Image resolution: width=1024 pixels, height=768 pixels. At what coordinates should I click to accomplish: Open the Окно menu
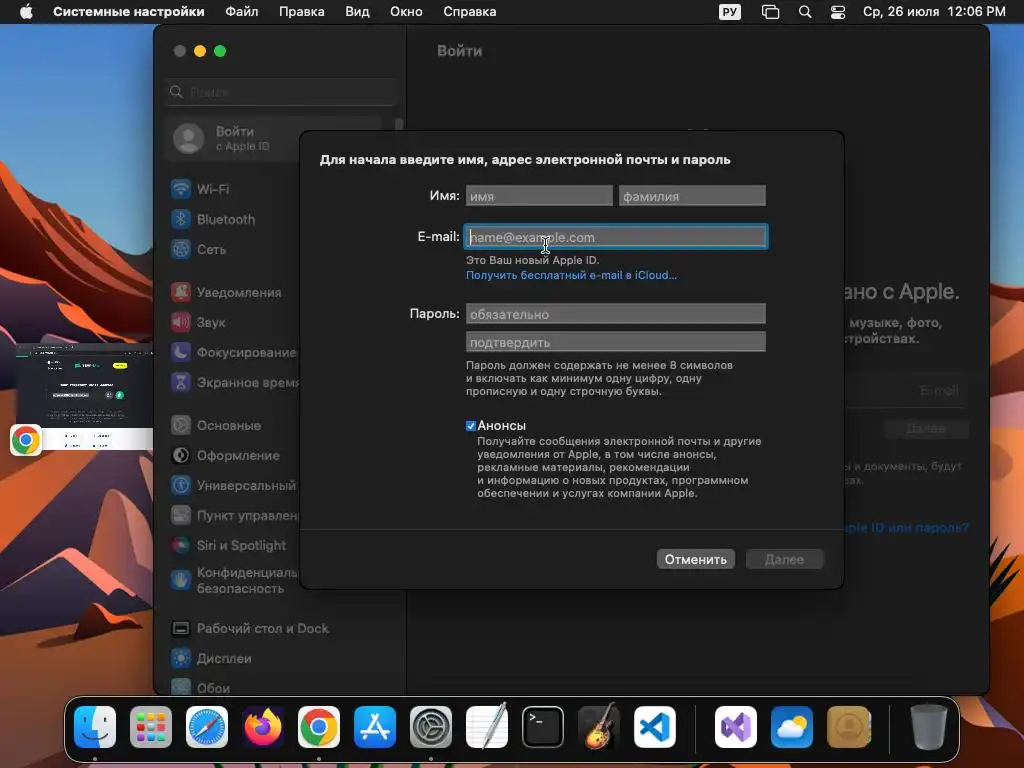406,12
